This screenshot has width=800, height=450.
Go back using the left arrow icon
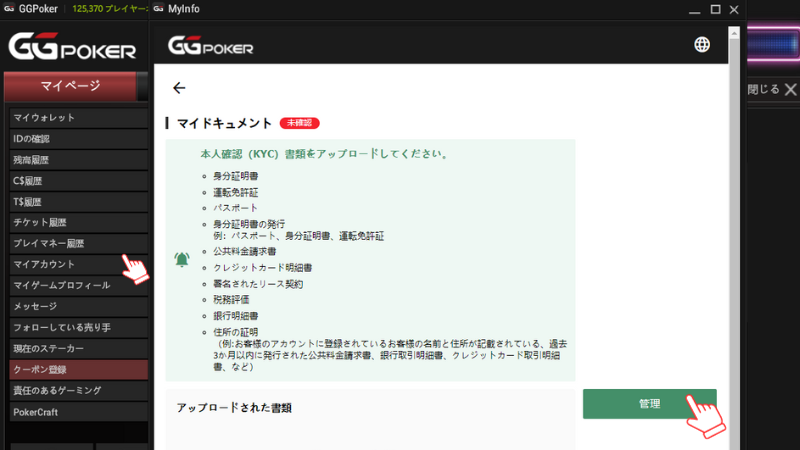[179, 88]
